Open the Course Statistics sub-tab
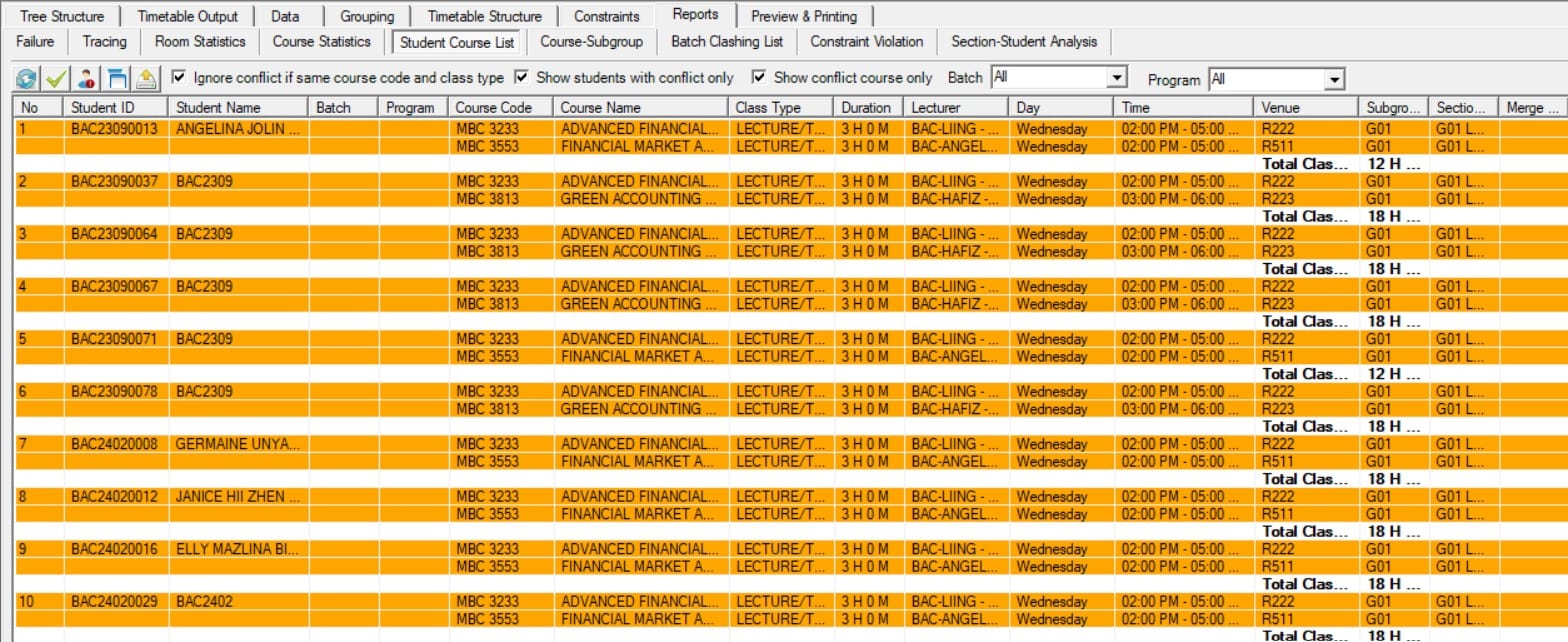 (x=322, y=42)
